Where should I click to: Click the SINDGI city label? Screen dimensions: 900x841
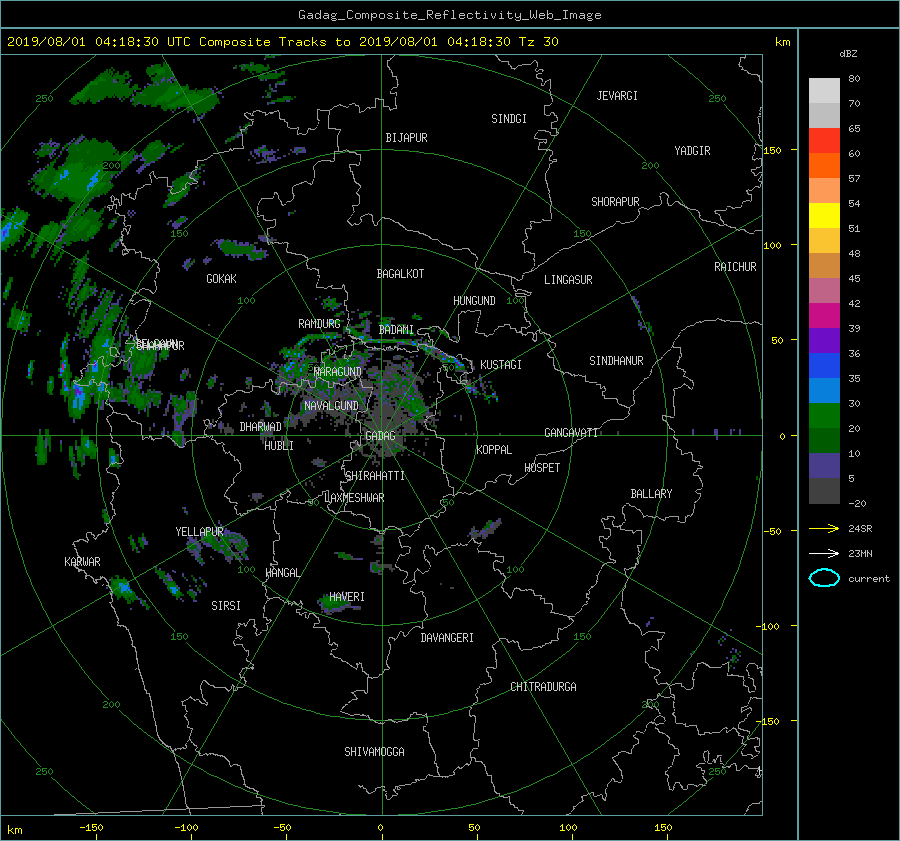(509, 119)
